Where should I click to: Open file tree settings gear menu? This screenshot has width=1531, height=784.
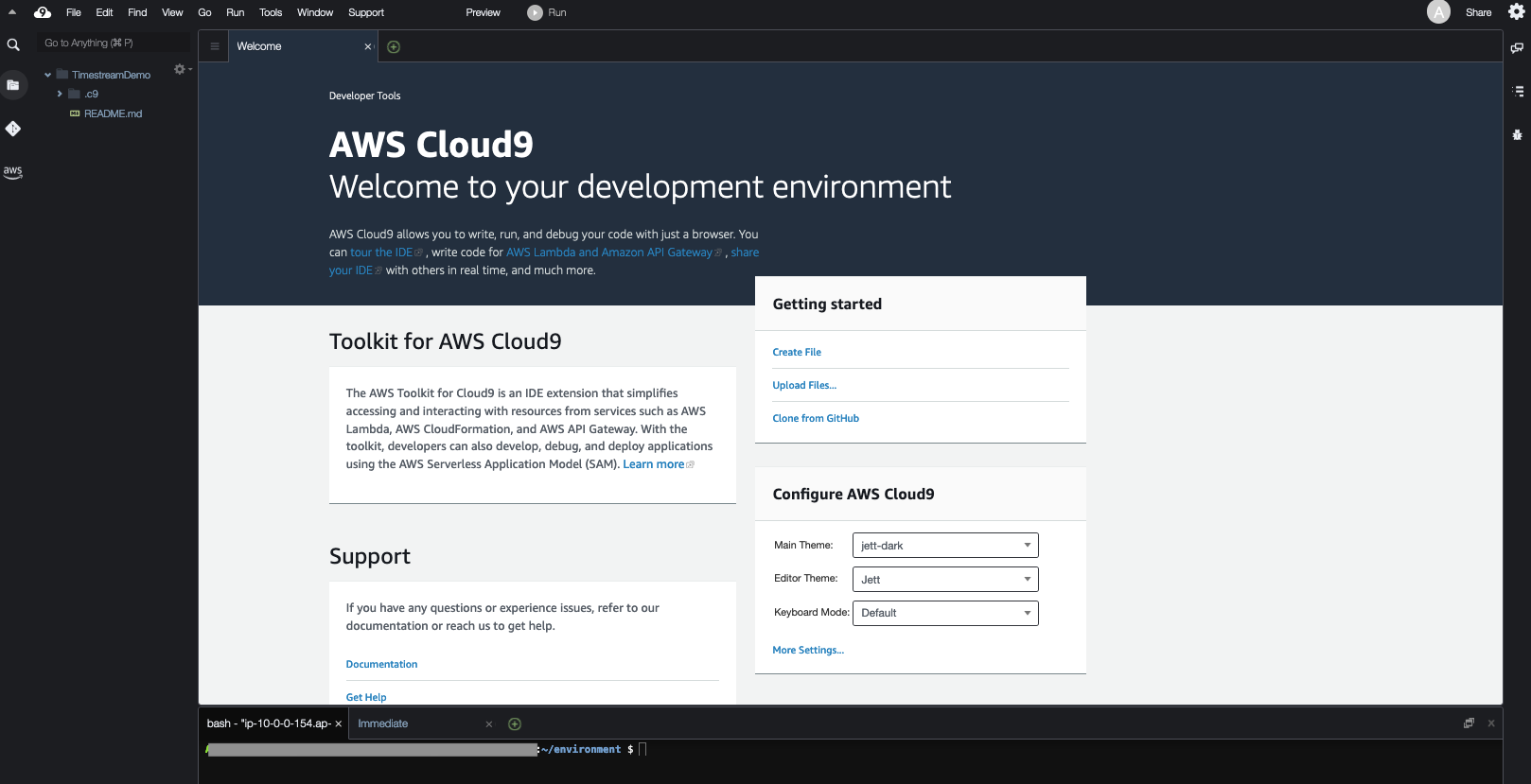point(181,69)
